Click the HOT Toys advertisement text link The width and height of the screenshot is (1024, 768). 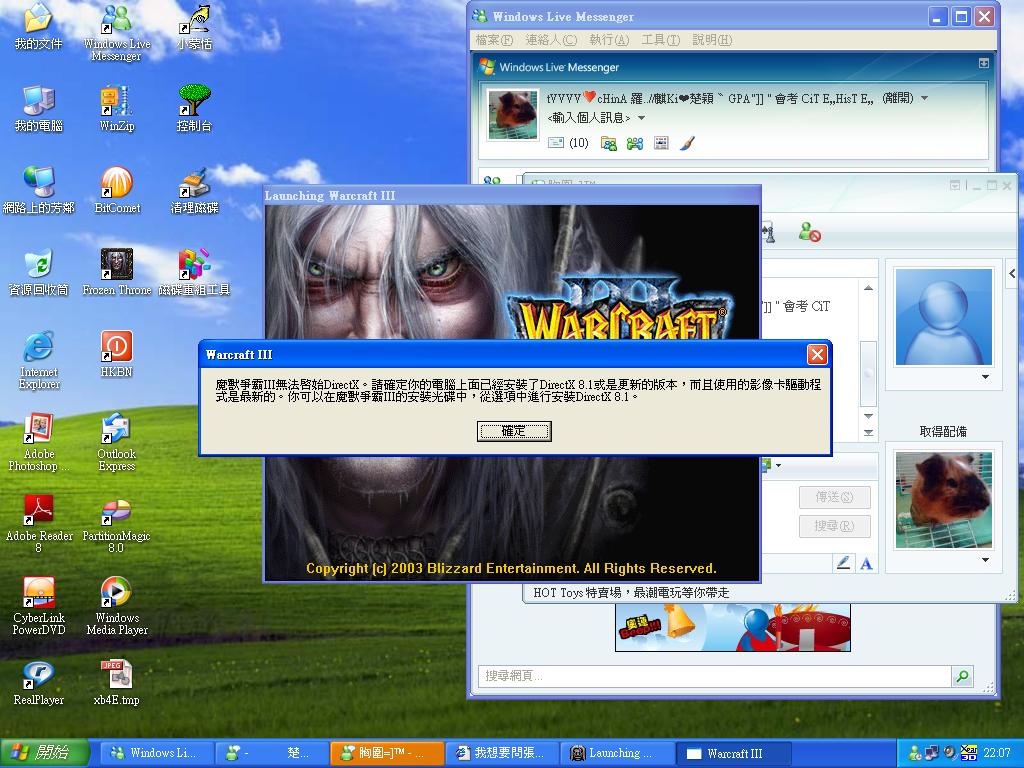[631, 592]
